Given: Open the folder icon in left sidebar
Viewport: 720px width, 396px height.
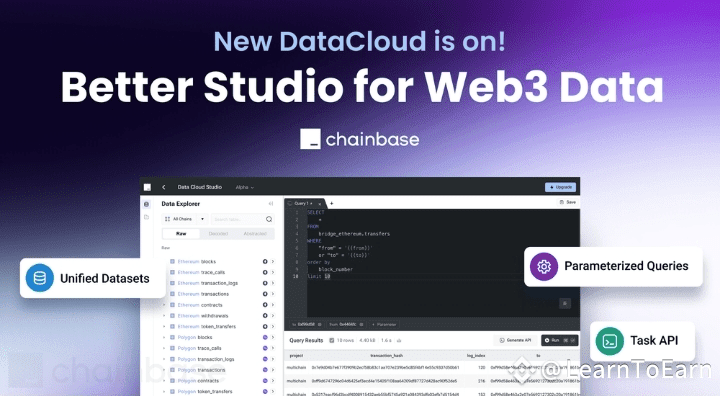Looking at the screenshot, I should click(x=146, y=217).
